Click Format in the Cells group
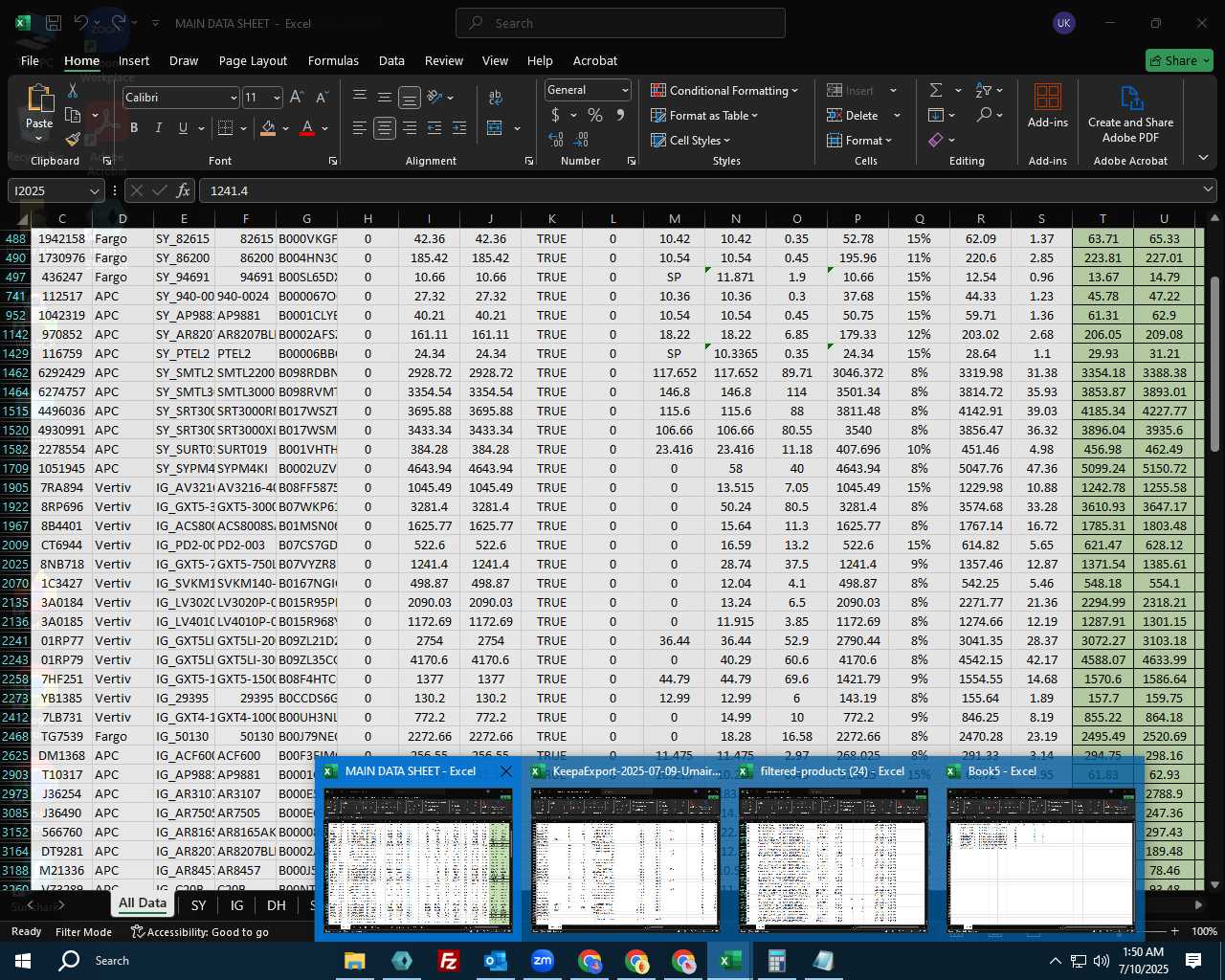The image size is (1225, 980). (859, 140)
